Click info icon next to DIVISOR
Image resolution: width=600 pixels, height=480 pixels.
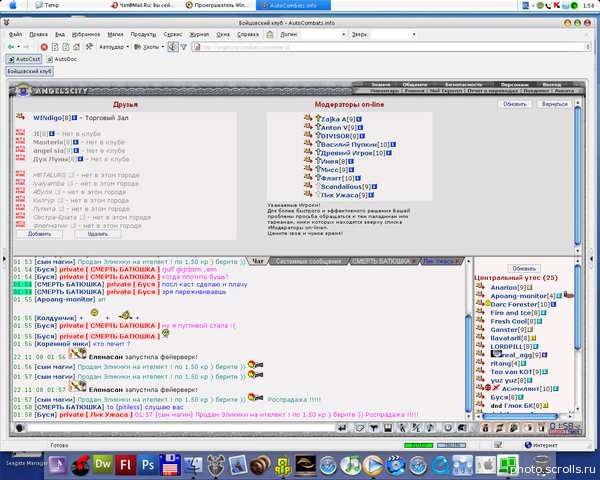[362, 136]
